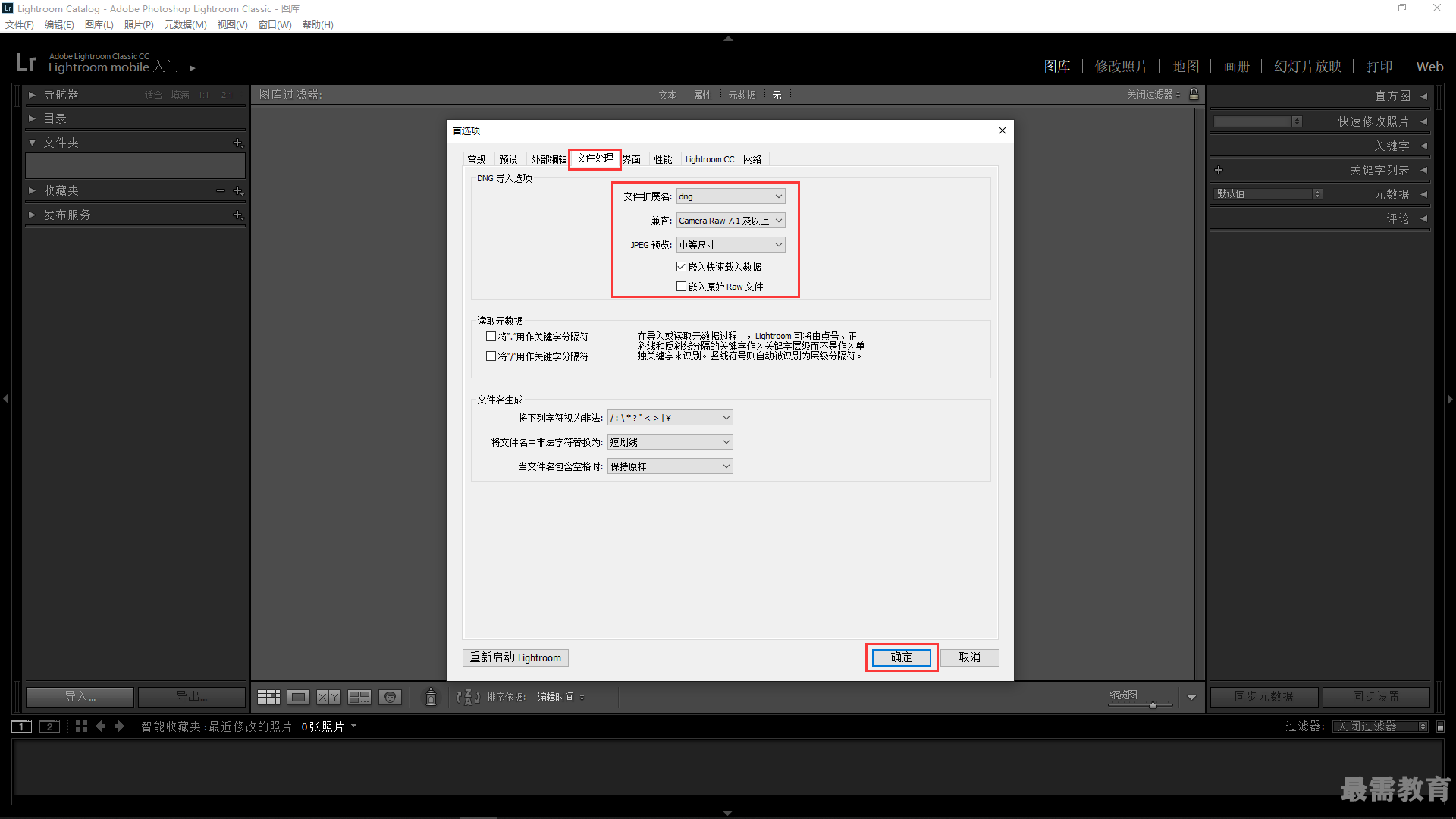This screenshot has height=819, width=1456.
Task: Add a folder with the plus icon
Action: 237,143
